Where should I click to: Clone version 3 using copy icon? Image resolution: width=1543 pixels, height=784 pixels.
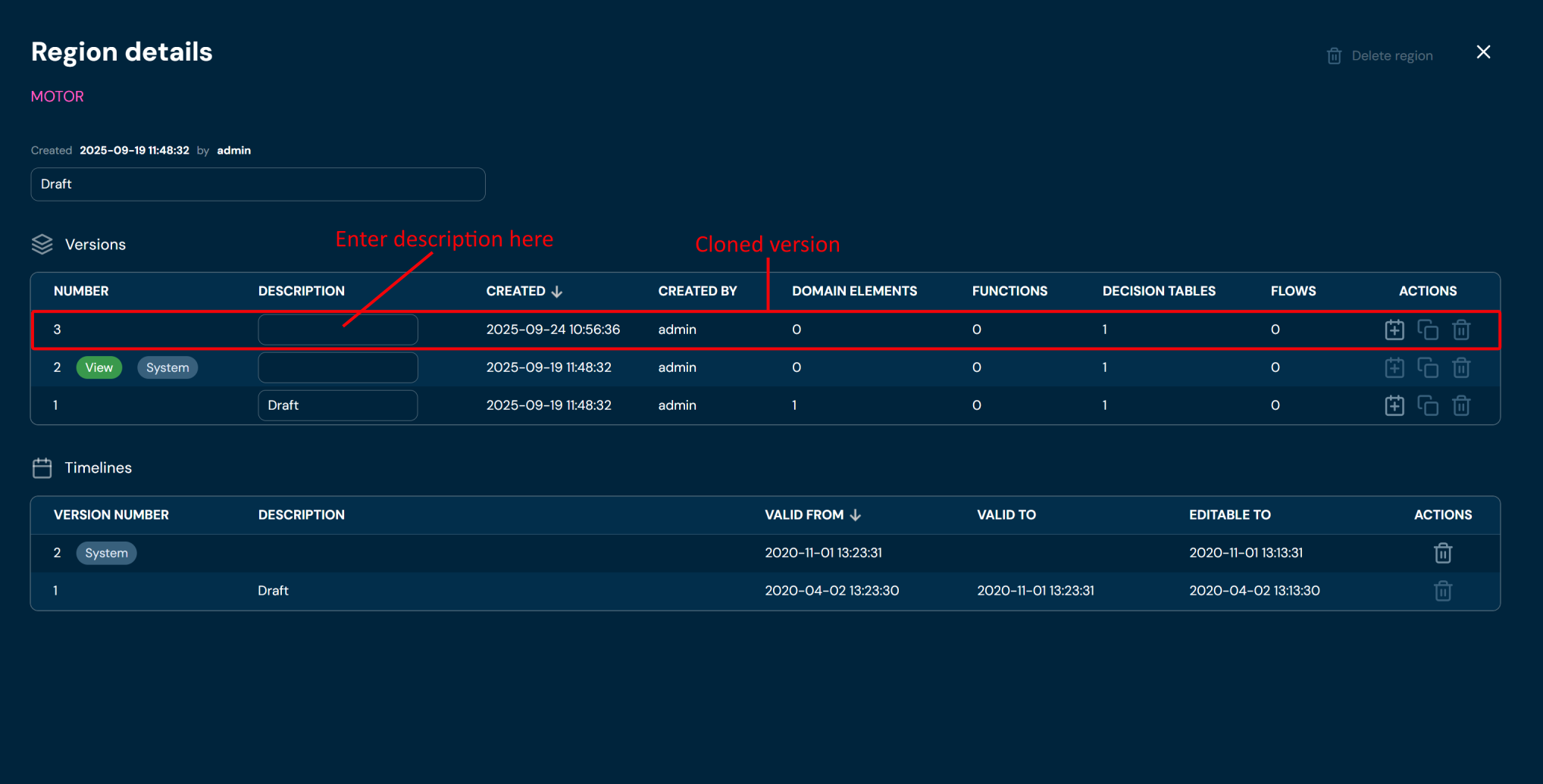point(1428,330)
